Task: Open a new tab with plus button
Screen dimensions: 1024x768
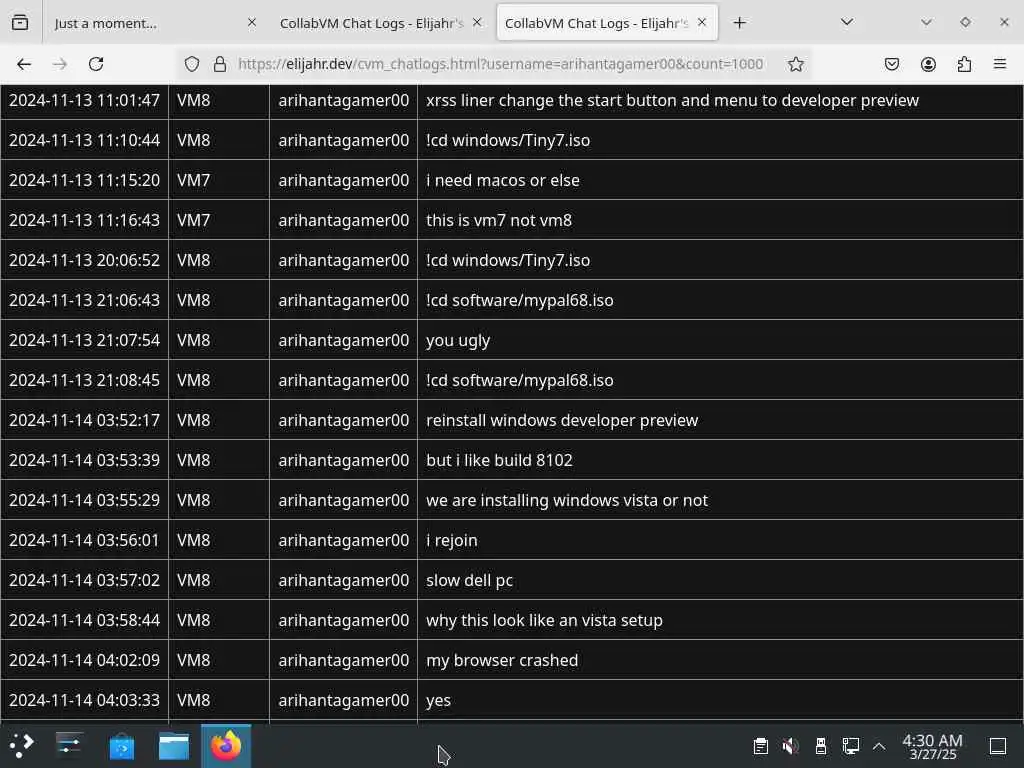Action: 739,23
